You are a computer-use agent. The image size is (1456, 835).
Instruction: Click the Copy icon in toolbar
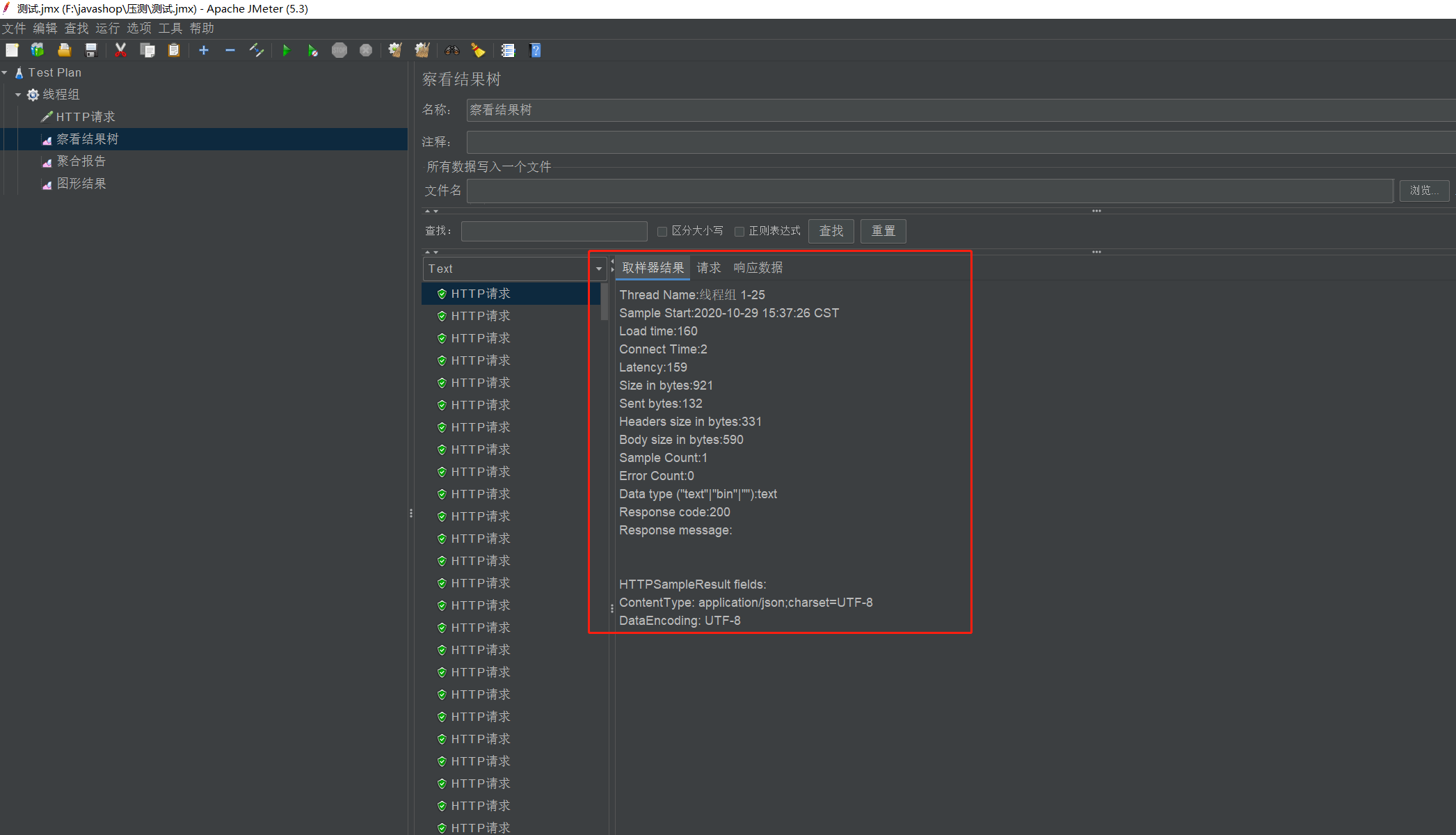click(147, 50)
